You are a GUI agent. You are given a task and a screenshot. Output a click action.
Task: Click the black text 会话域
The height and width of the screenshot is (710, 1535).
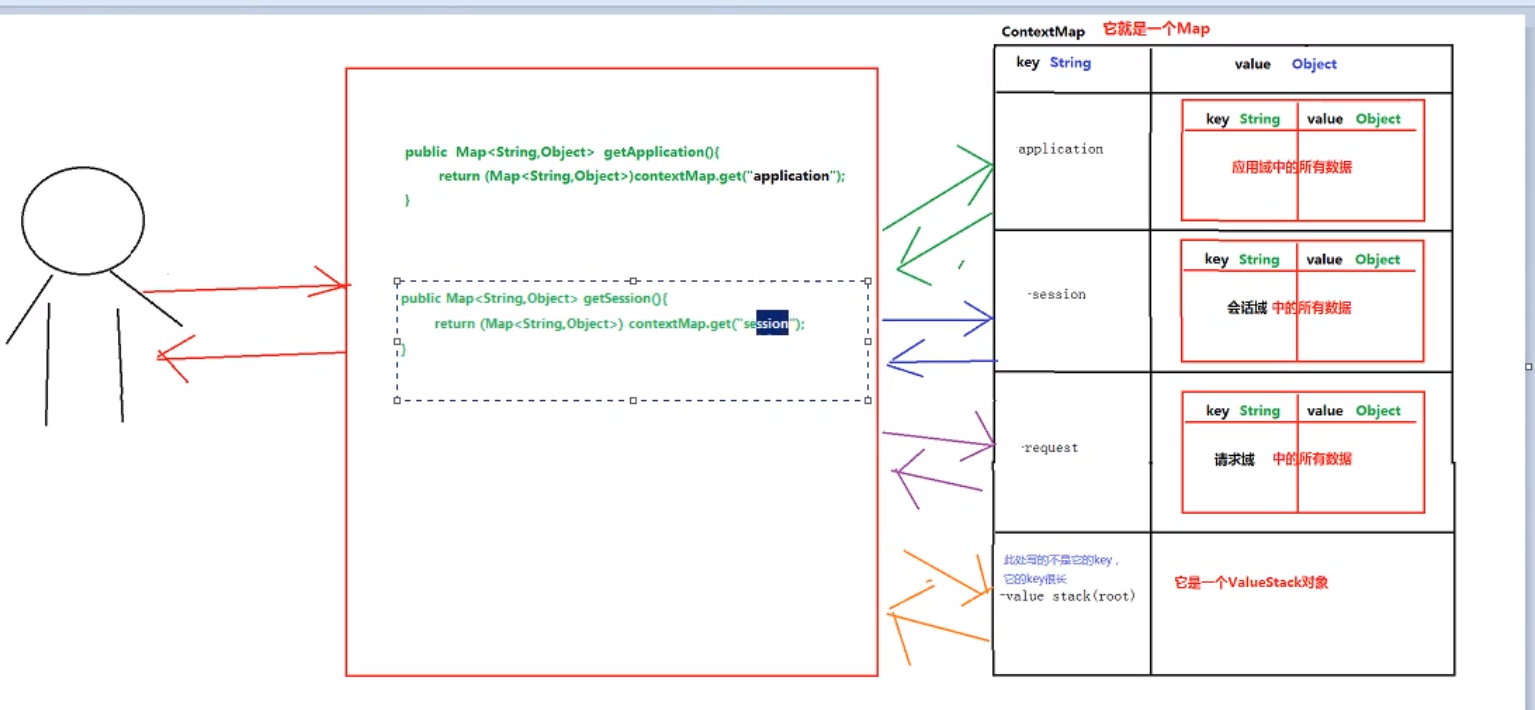[x=1246, y=308]
